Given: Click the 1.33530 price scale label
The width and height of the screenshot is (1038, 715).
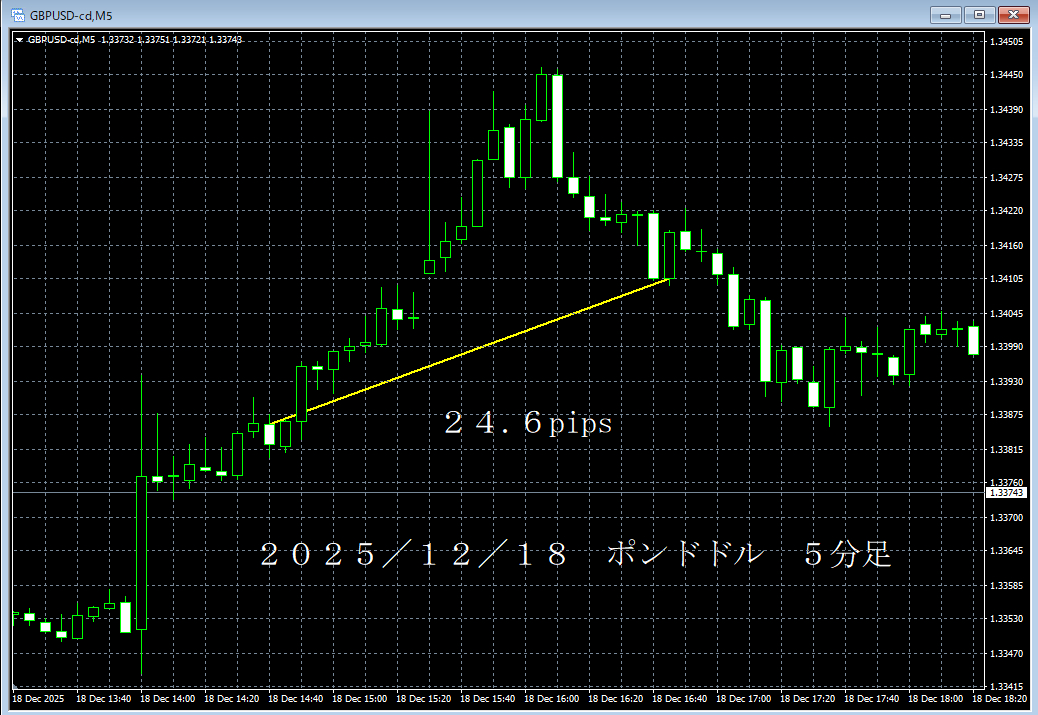Looking at the screenshot, I should (x=1006, y=619).
